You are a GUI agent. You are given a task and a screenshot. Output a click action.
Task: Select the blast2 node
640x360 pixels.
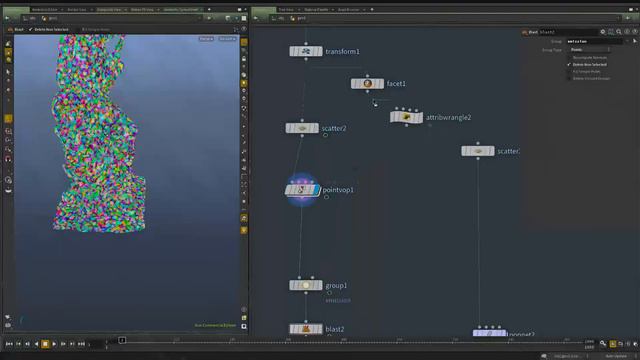coord(306,329)
